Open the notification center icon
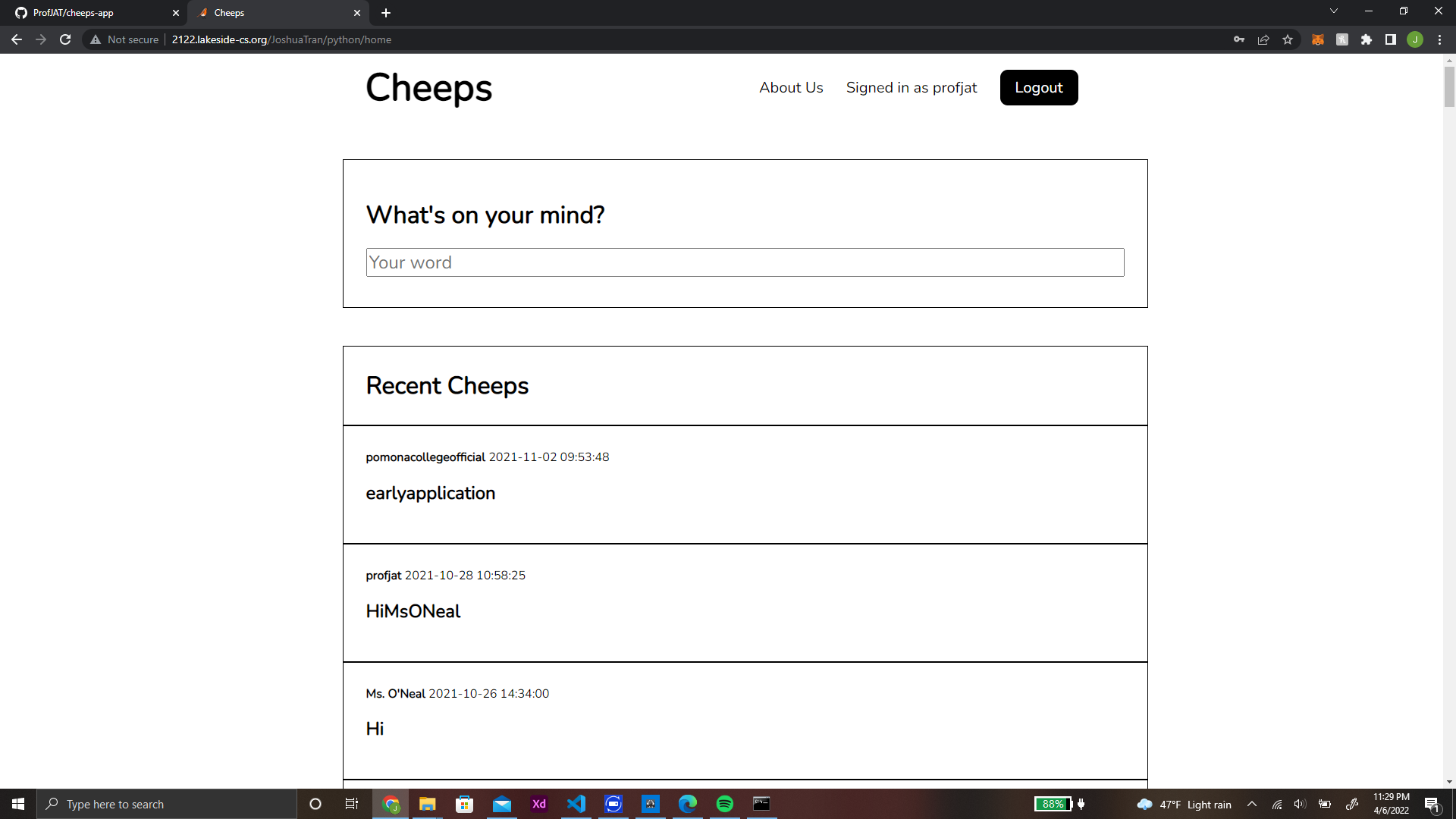1456x819 pixels. tap(1432, 804)
